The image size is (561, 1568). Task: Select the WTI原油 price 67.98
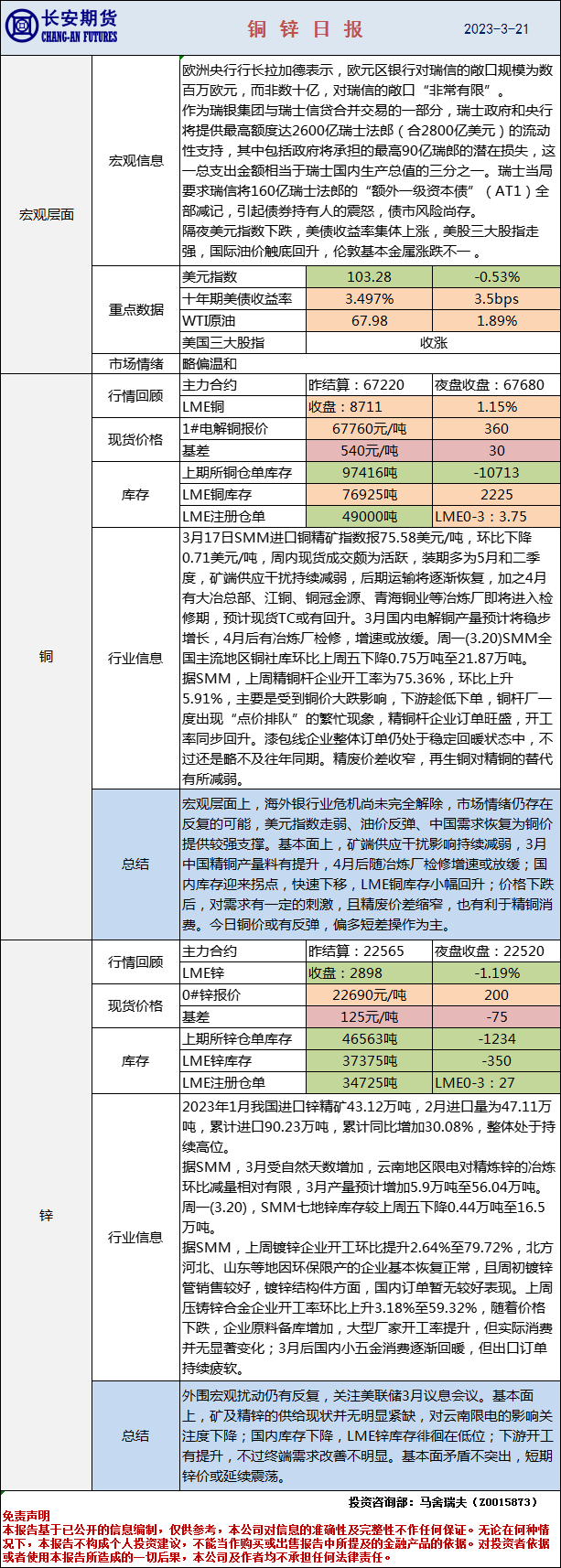[x=369, y=321]
